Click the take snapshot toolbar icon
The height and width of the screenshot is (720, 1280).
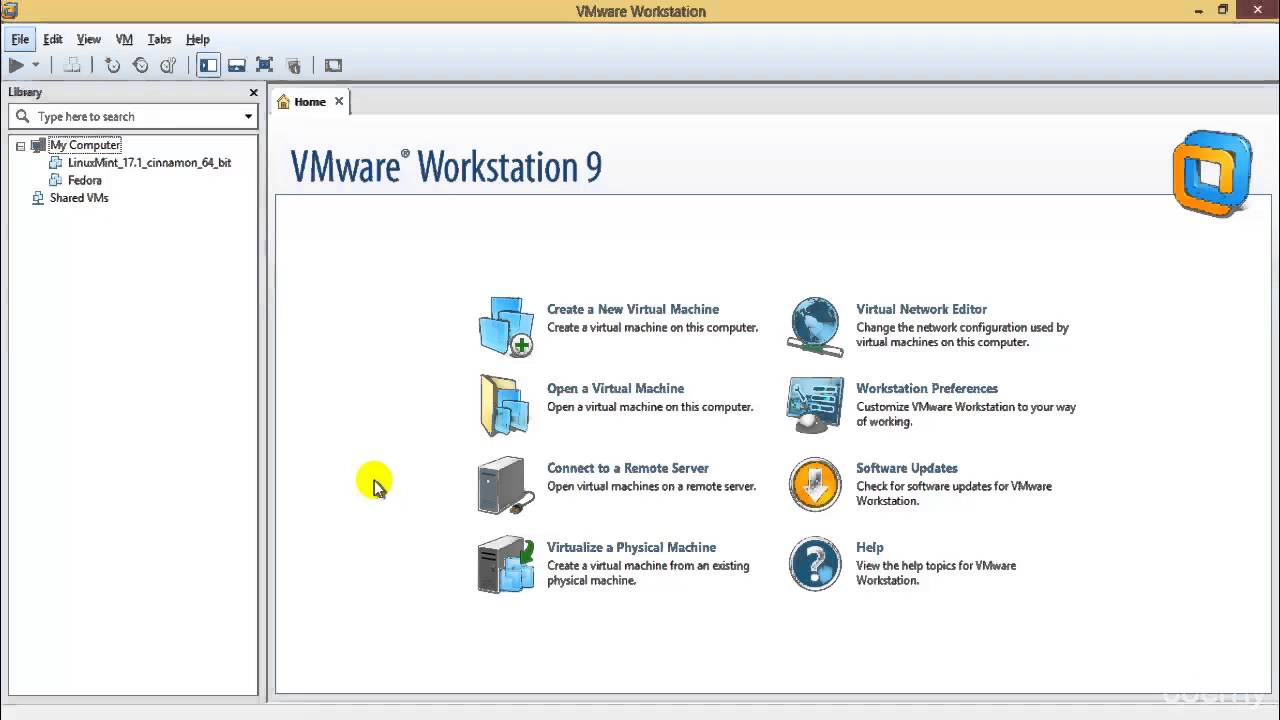point(112,65)
